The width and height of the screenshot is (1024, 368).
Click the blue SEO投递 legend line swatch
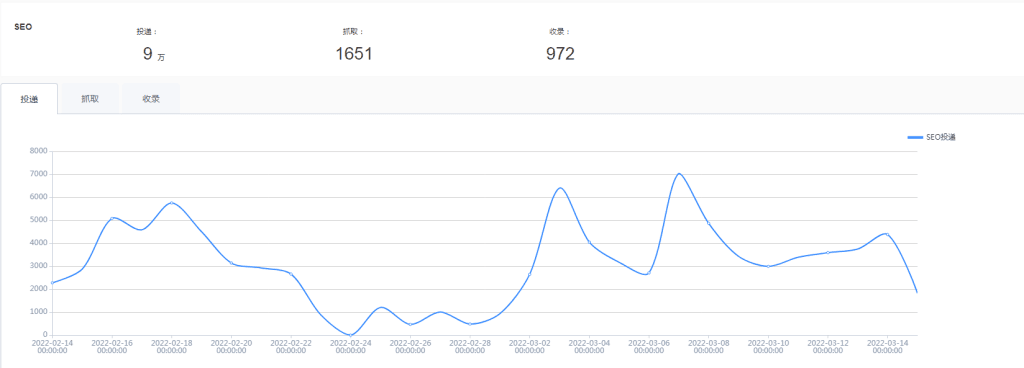pyautogui.click(x=915, y=137)
